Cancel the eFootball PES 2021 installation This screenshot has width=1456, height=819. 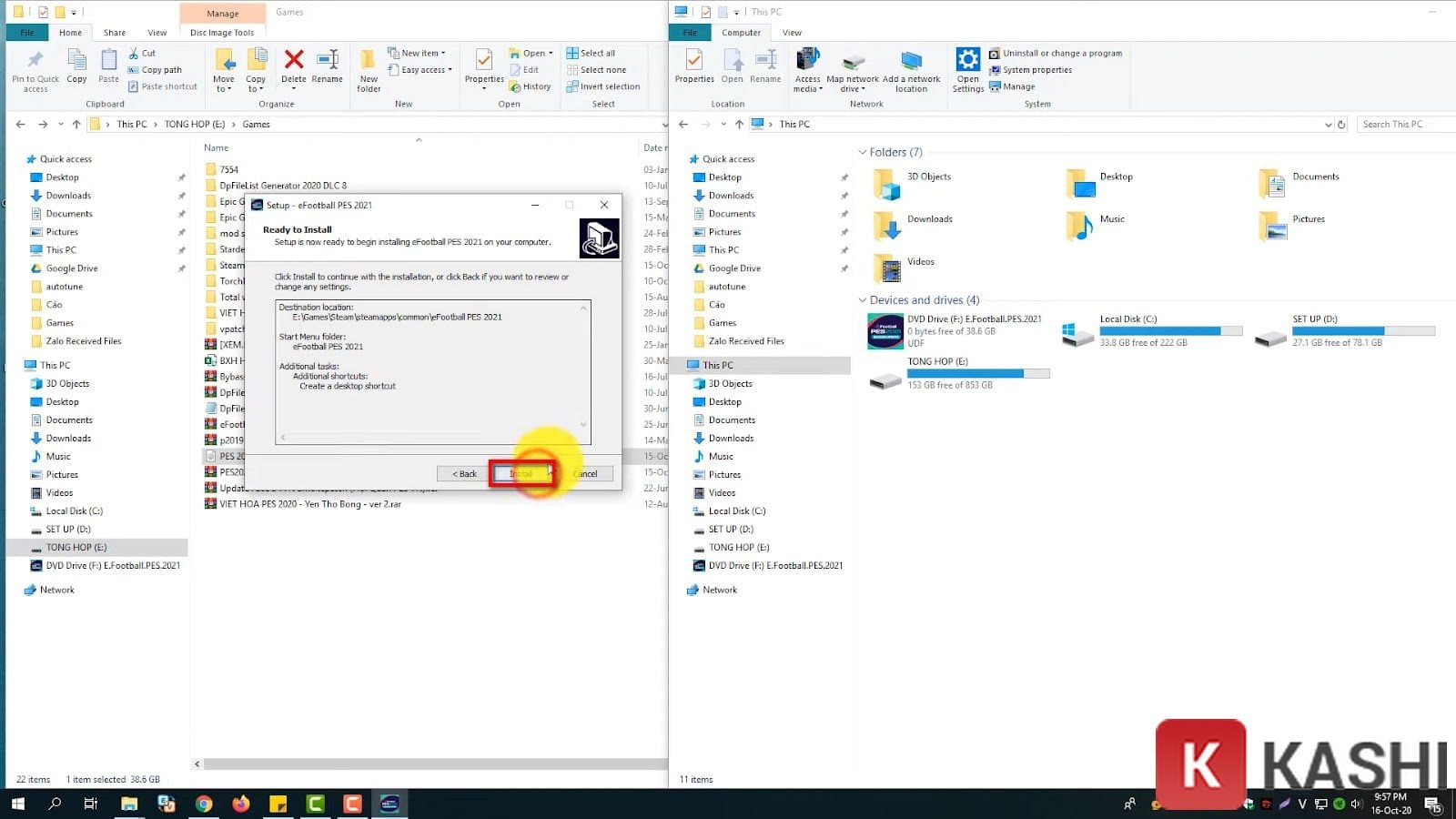586,473
